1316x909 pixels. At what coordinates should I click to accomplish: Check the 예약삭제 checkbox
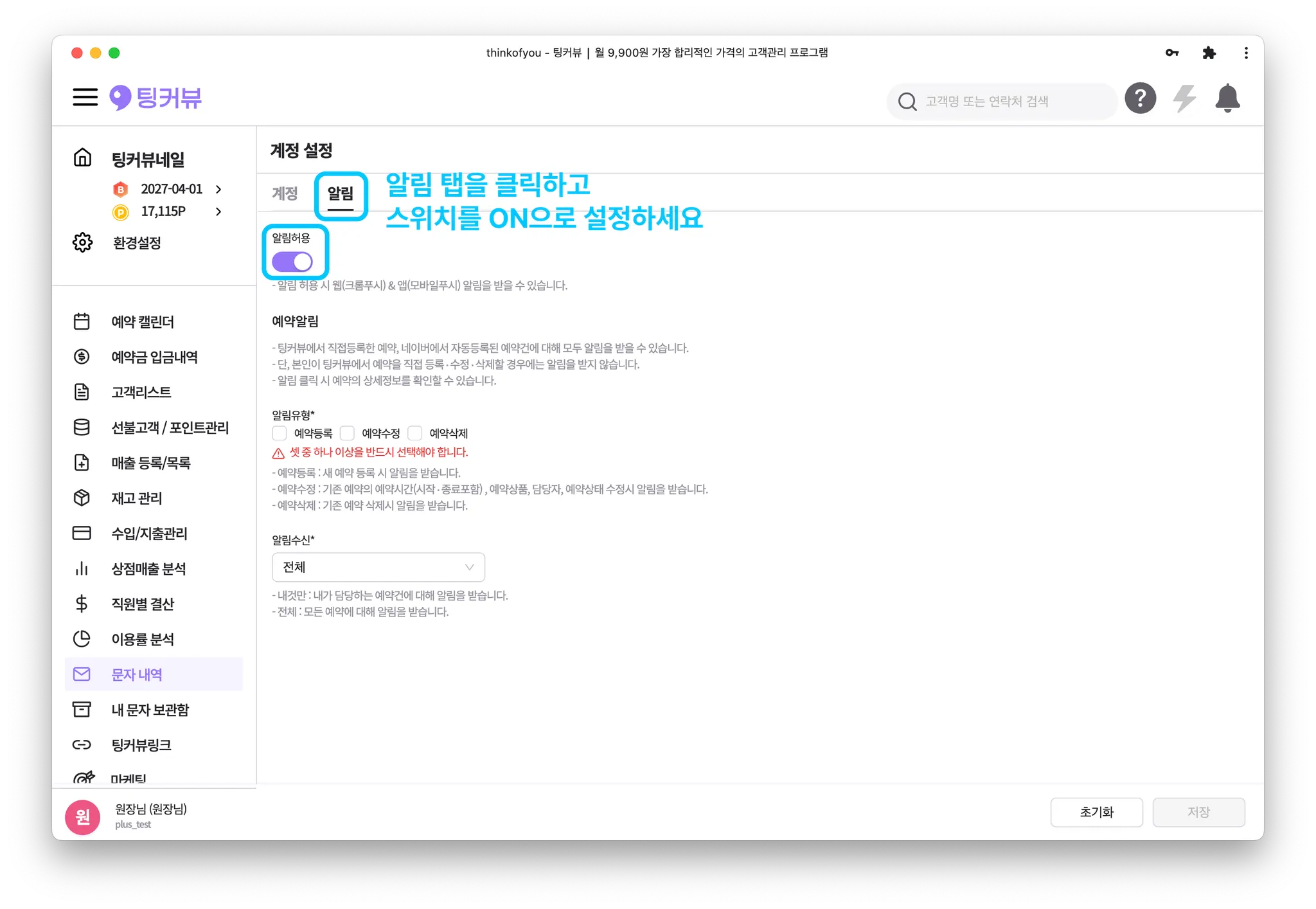tap(415, 433)
